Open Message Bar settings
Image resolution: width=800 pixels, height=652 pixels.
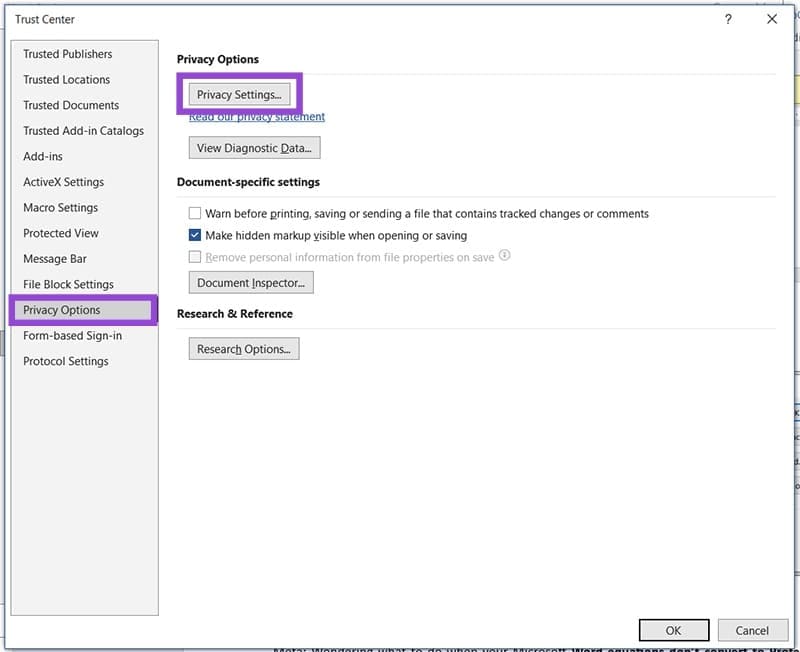point(57,258)
